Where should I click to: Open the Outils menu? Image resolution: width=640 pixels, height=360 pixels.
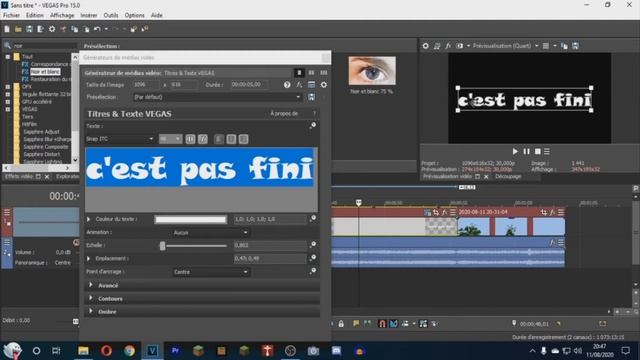point(111,15)
